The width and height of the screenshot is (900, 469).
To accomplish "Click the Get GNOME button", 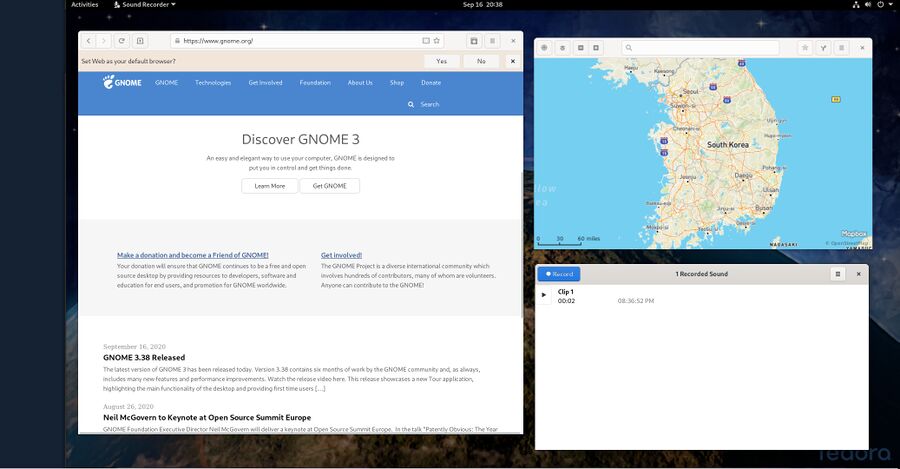I will tap(329, 186).
